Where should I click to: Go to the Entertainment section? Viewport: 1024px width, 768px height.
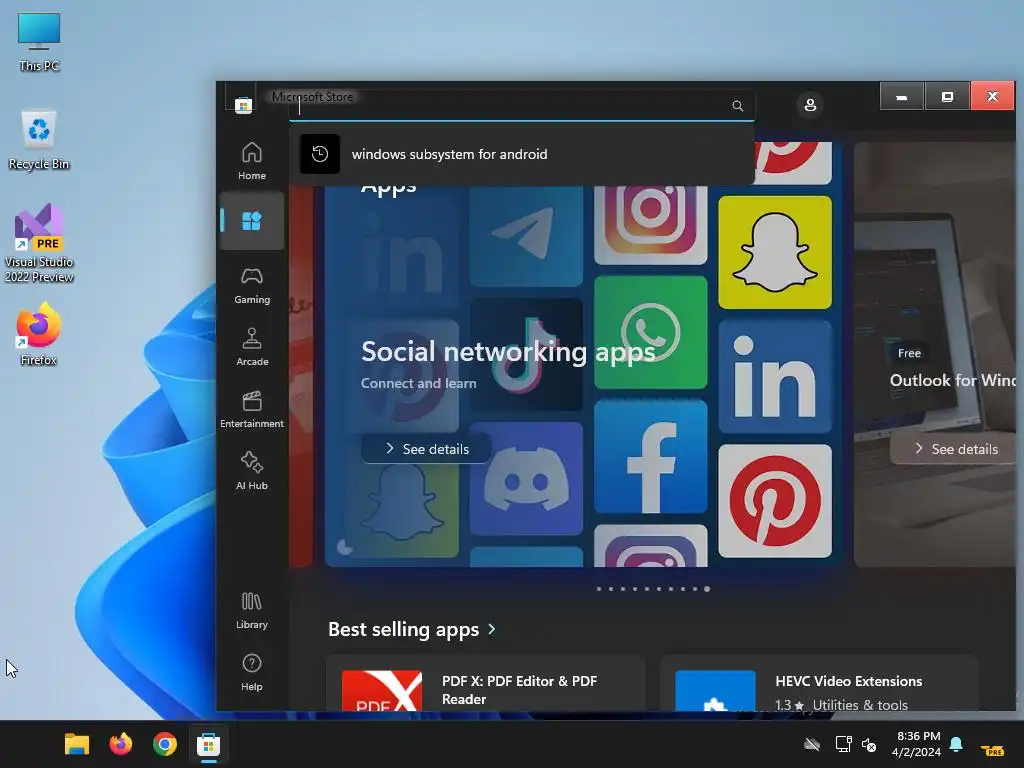251,409
